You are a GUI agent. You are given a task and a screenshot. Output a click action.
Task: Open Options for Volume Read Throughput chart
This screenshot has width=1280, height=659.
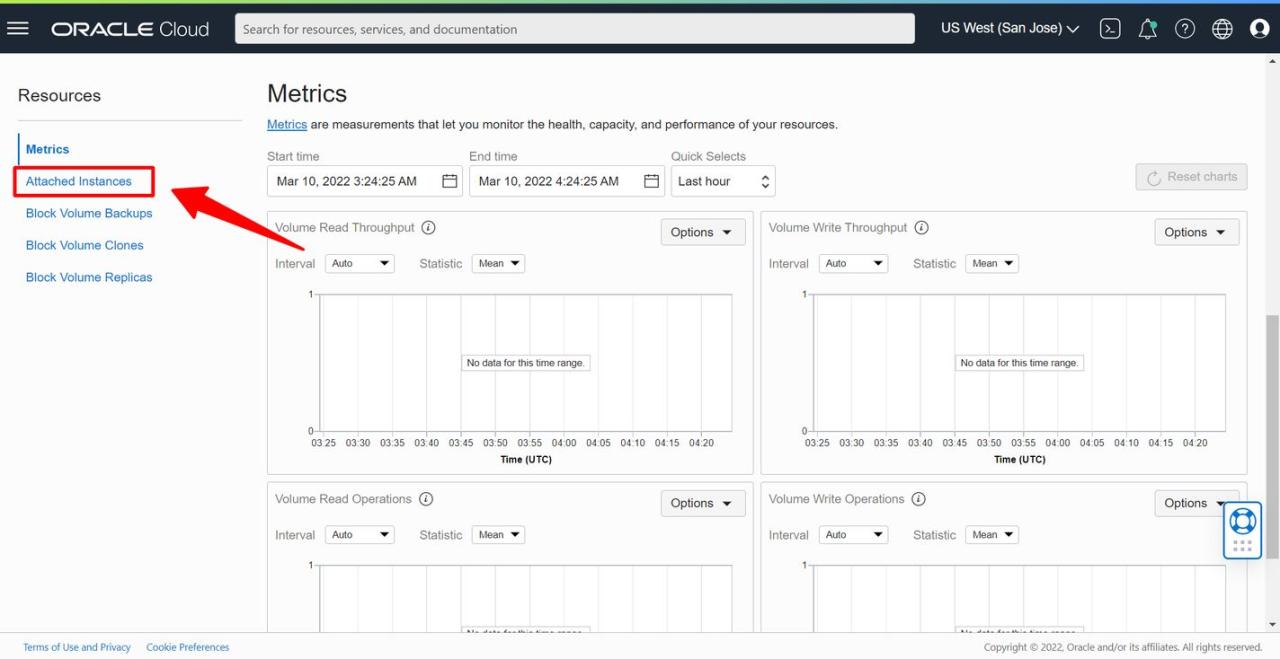pos(703,232)
